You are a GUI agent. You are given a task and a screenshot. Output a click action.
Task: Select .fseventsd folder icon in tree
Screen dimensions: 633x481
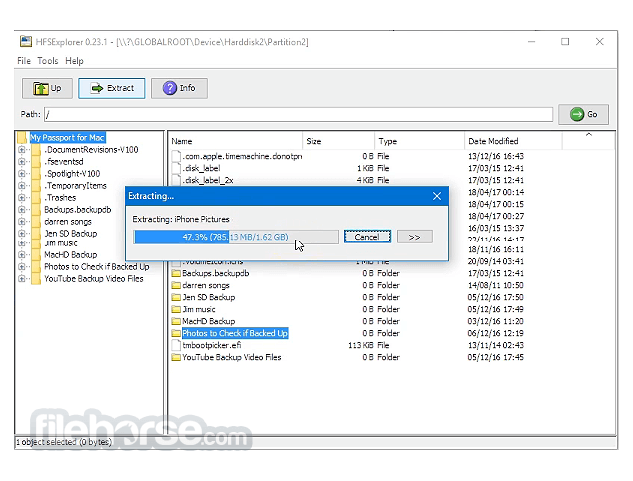(36, 162)
